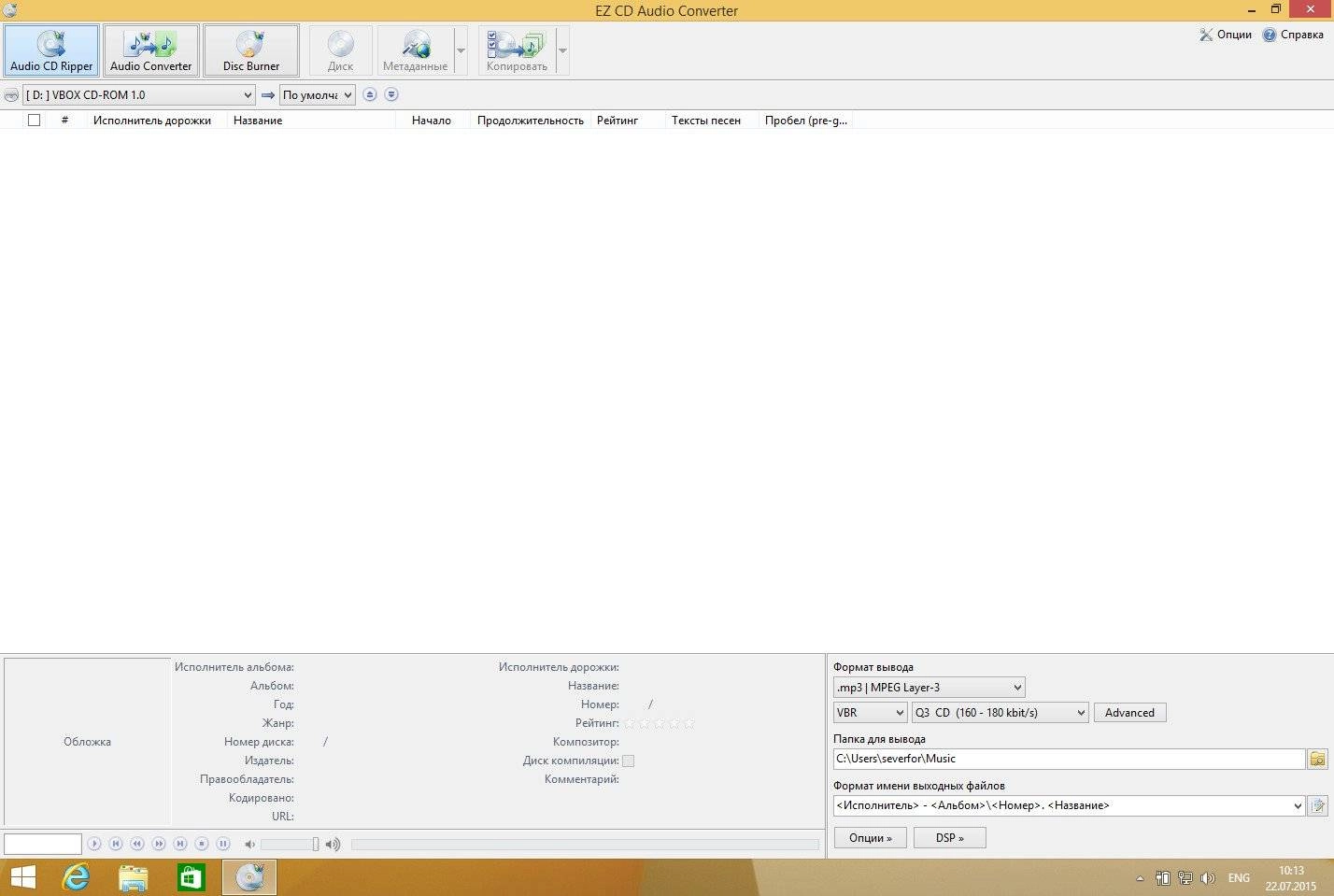Click the Метаданные toolbar button

coord(415,50)
